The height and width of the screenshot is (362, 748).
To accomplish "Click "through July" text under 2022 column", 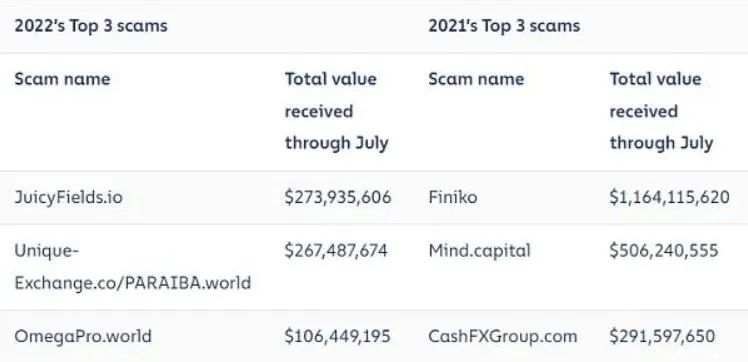I will (x=337, y=143).
